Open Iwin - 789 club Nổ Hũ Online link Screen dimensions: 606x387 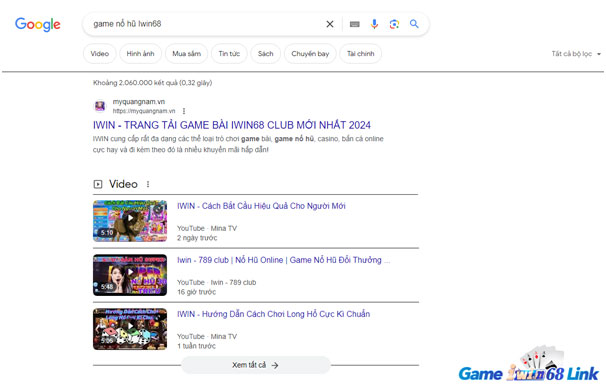click(283, 260)
